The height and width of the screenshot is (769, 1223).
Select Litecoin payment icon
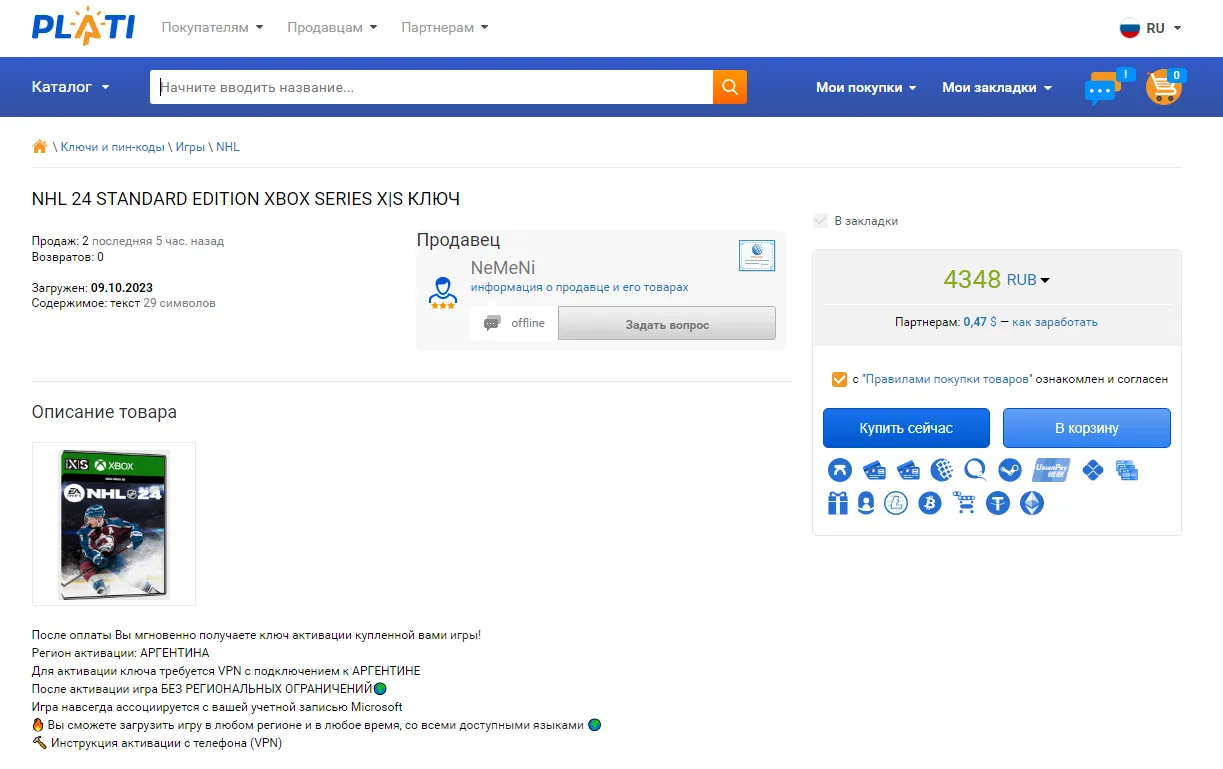[896, 503]
